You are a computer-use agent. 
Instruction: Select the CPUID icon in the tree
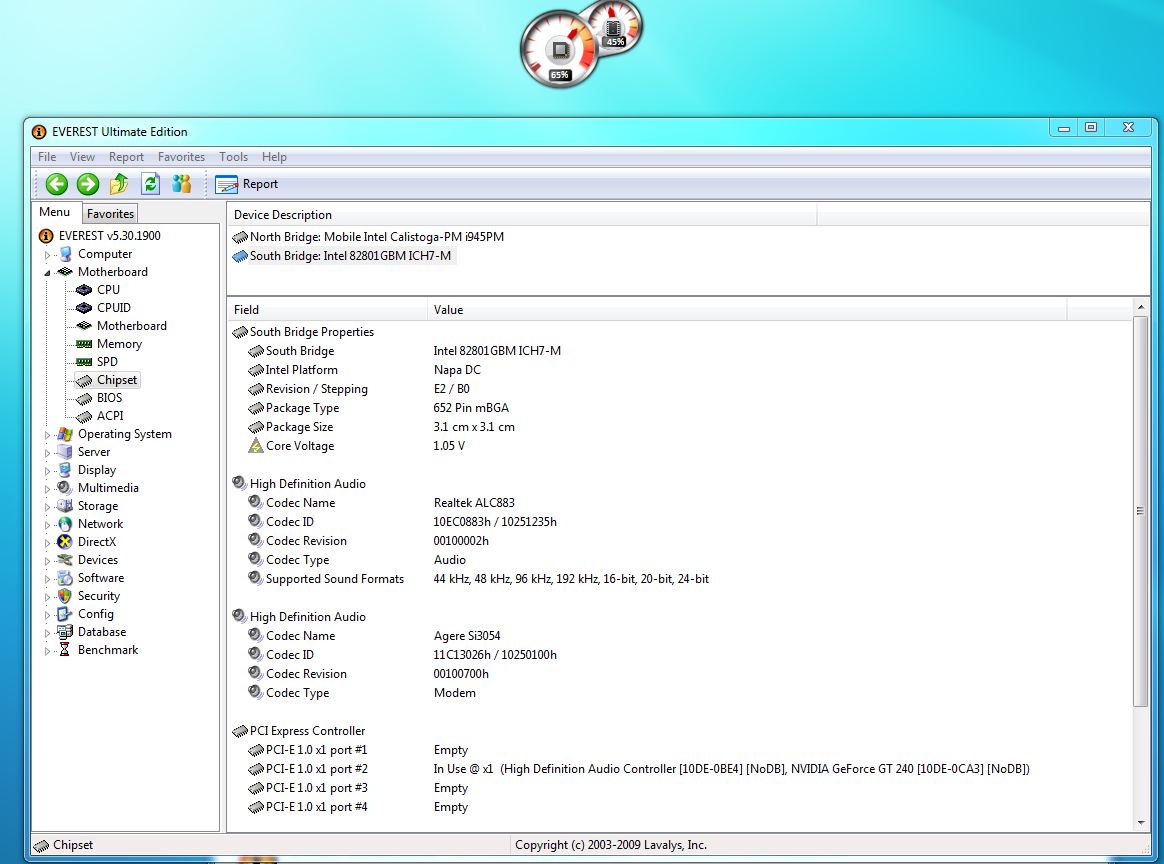84,307
